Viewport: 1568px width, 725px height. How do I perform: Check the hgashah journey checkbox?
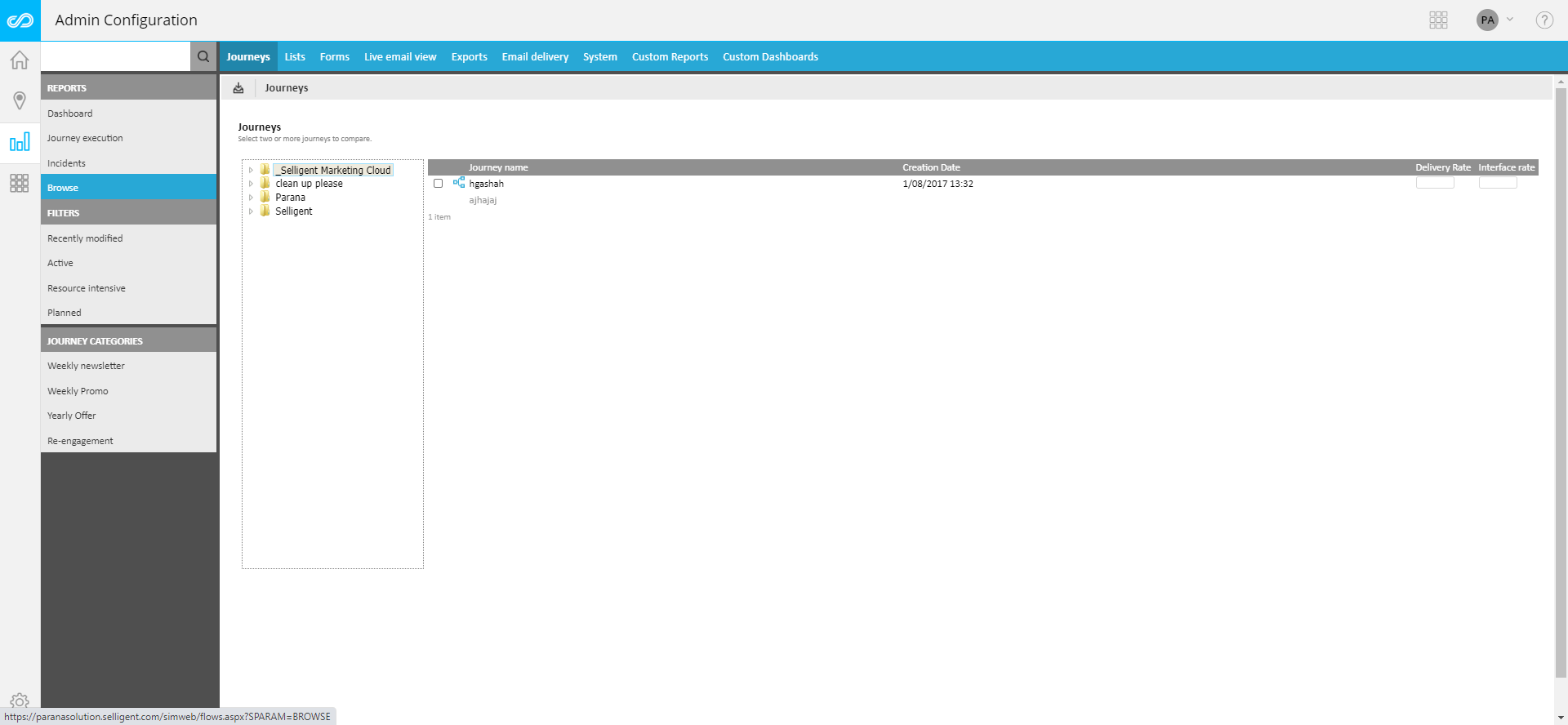click(x=439, y=184)
